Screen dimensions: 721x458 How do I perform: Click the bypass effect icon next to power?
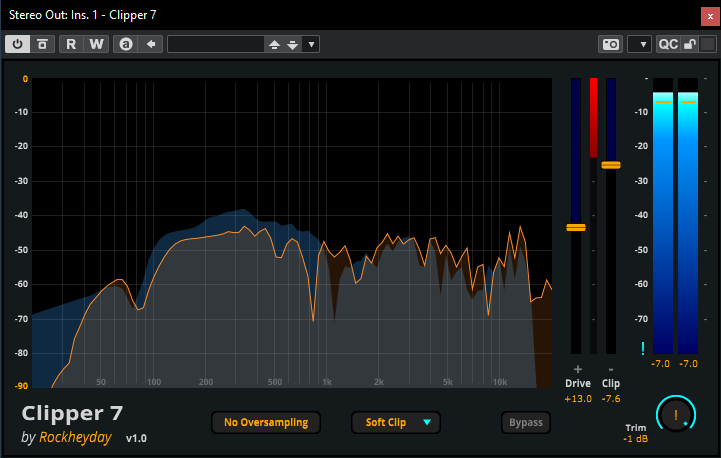pos(42,44)
